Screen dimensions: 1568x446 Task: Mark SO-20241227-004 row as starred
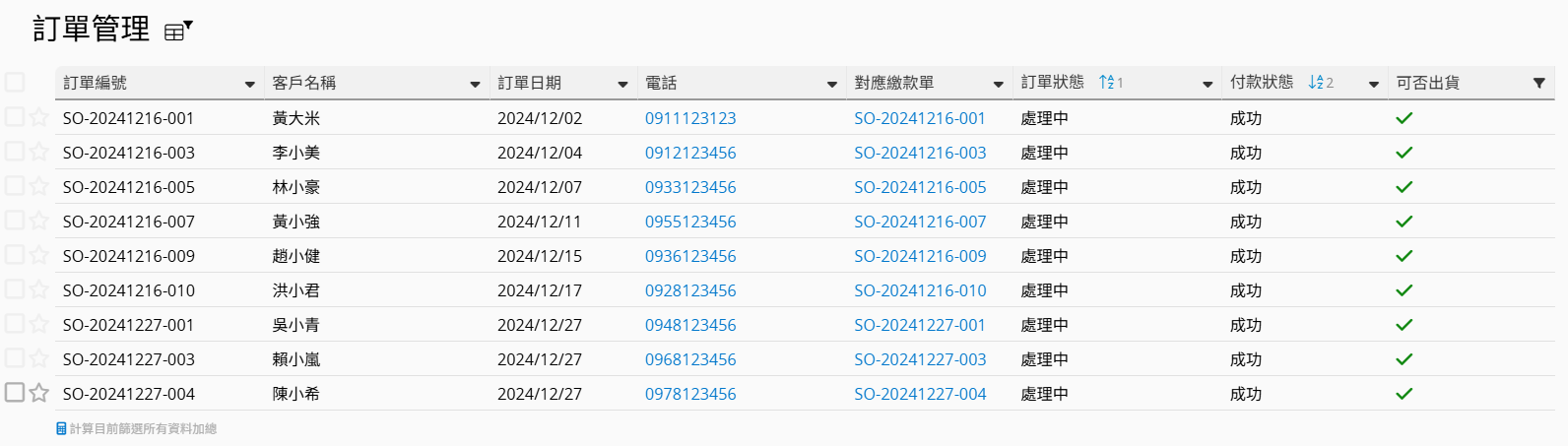[x=38, y=394]
